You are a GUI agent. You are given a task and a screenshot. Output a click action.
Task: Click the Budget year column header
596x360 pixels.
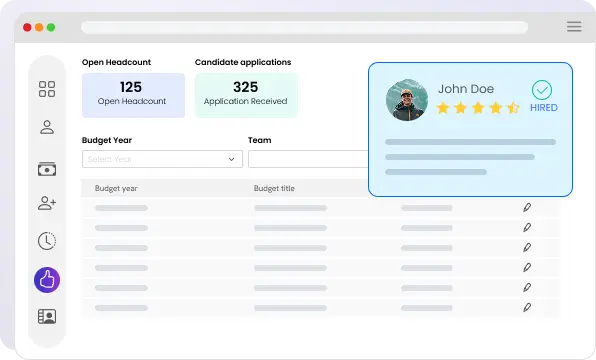pyautogui.click(x=116, y=189)
